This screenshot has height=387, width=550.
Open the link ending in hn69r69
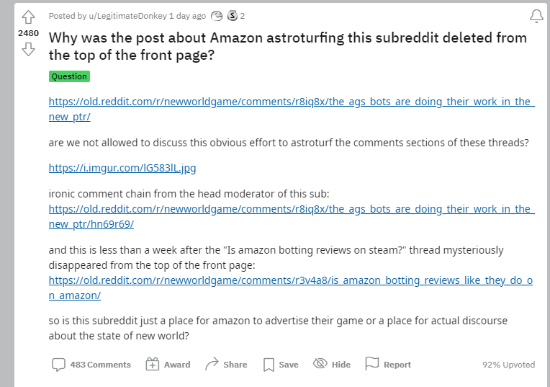[x=291, y=216]
